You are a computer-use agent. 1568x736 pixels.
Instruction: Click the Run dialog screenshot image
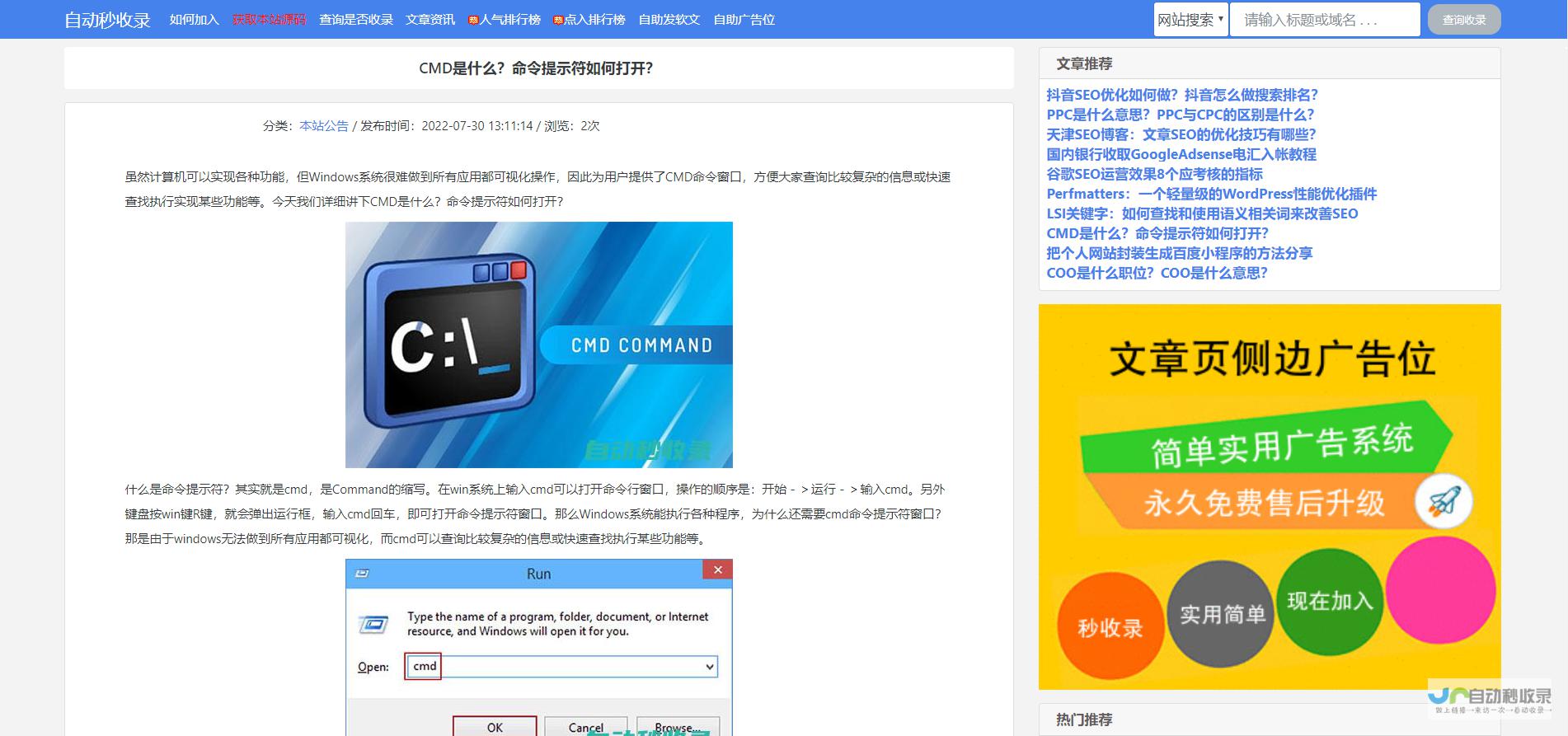pos(538,647)
